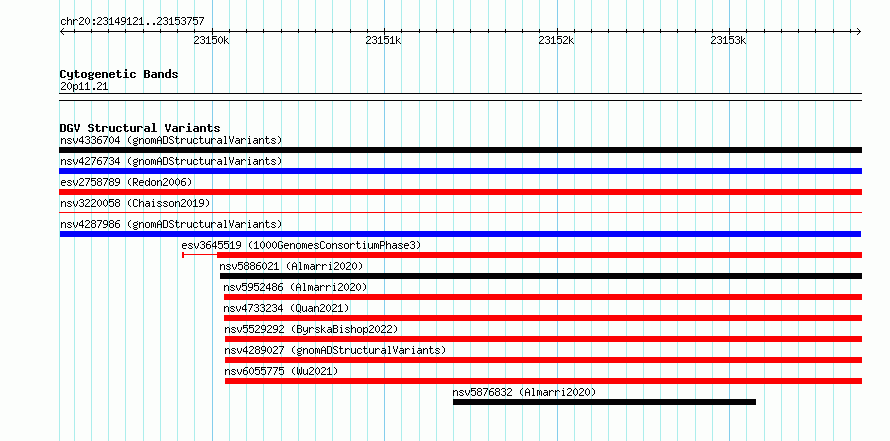Click the 23151k ruler tick label

[x=384, y=41]
